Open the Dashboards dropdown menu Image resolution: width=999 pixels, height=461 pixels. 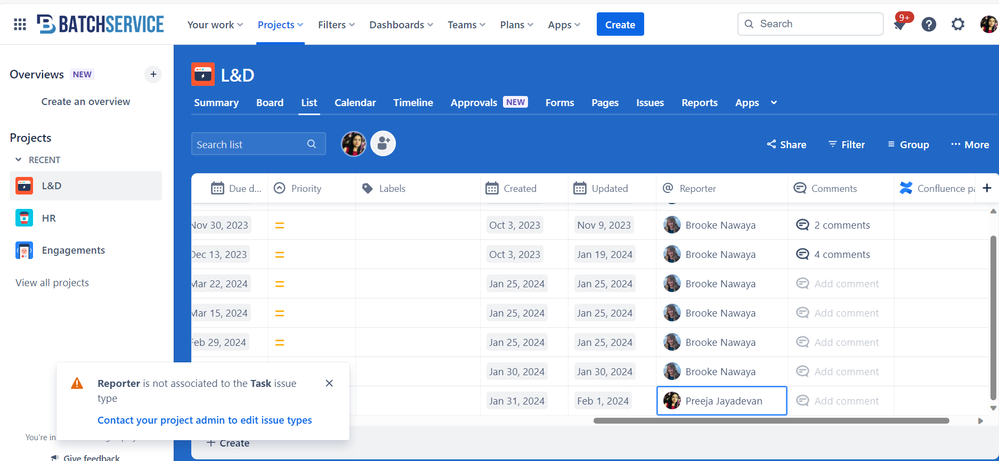click(x=401, y=25)
